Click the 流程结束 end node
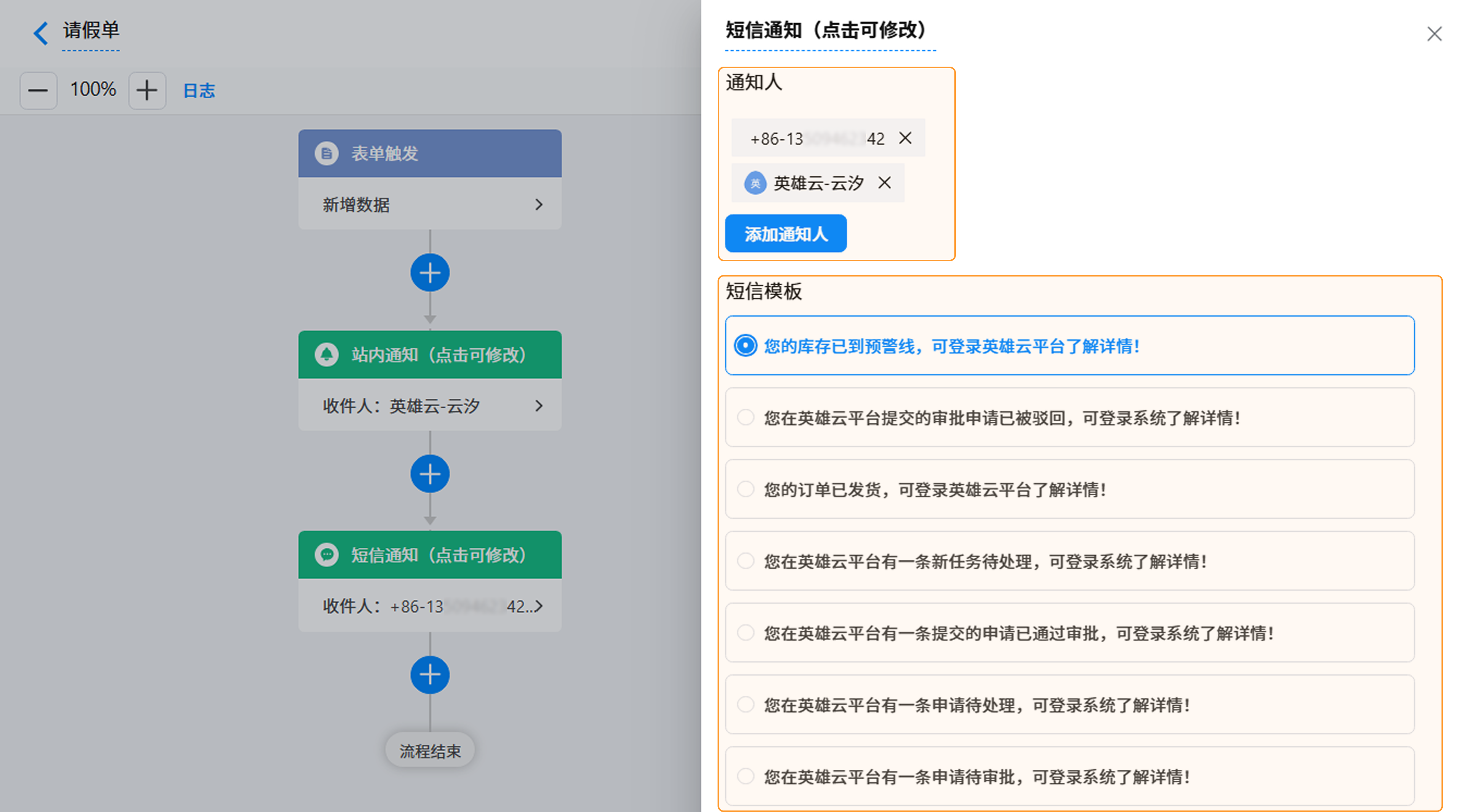 pos(430,751)
